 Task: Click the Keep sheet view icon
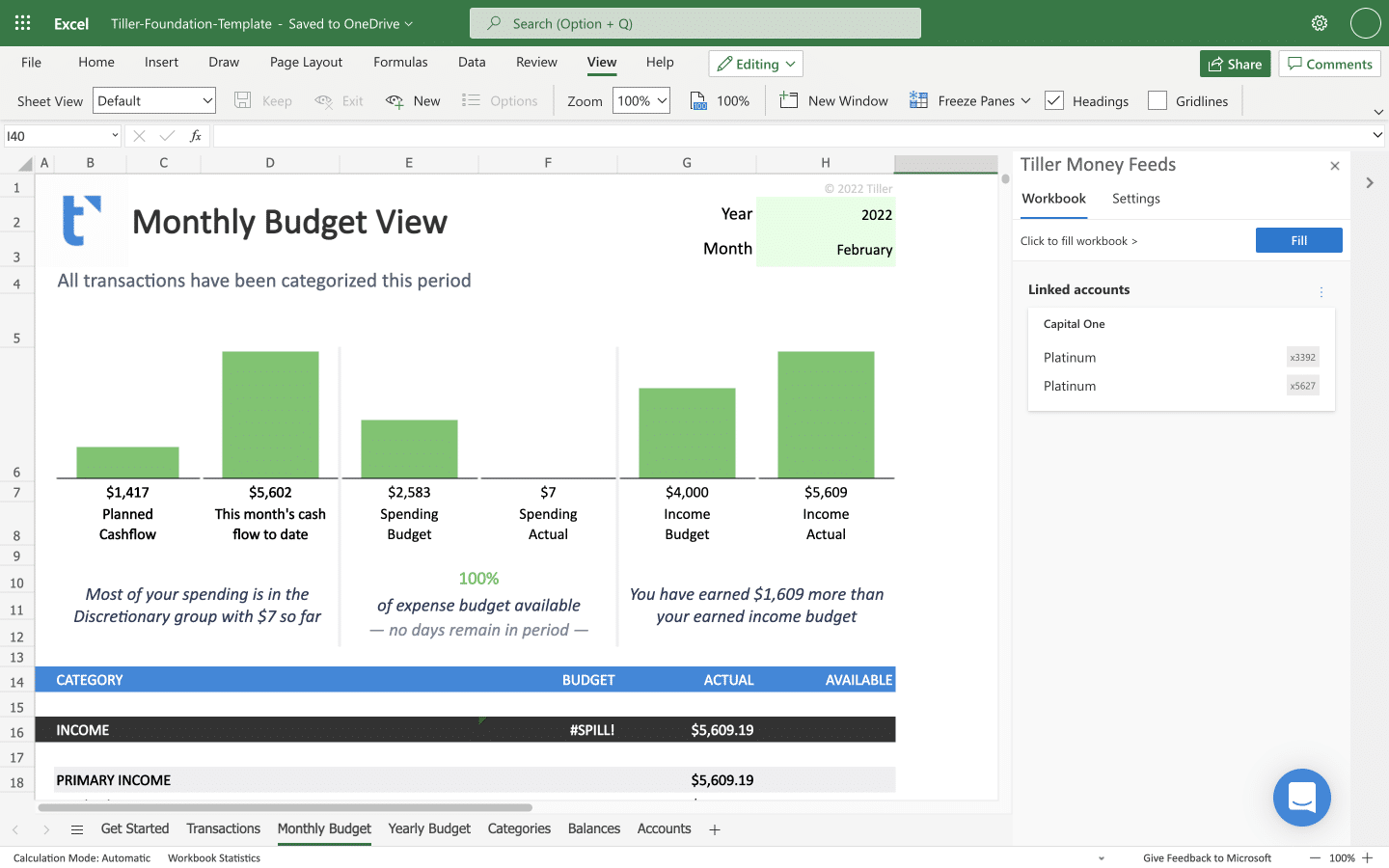click(243, 100)
